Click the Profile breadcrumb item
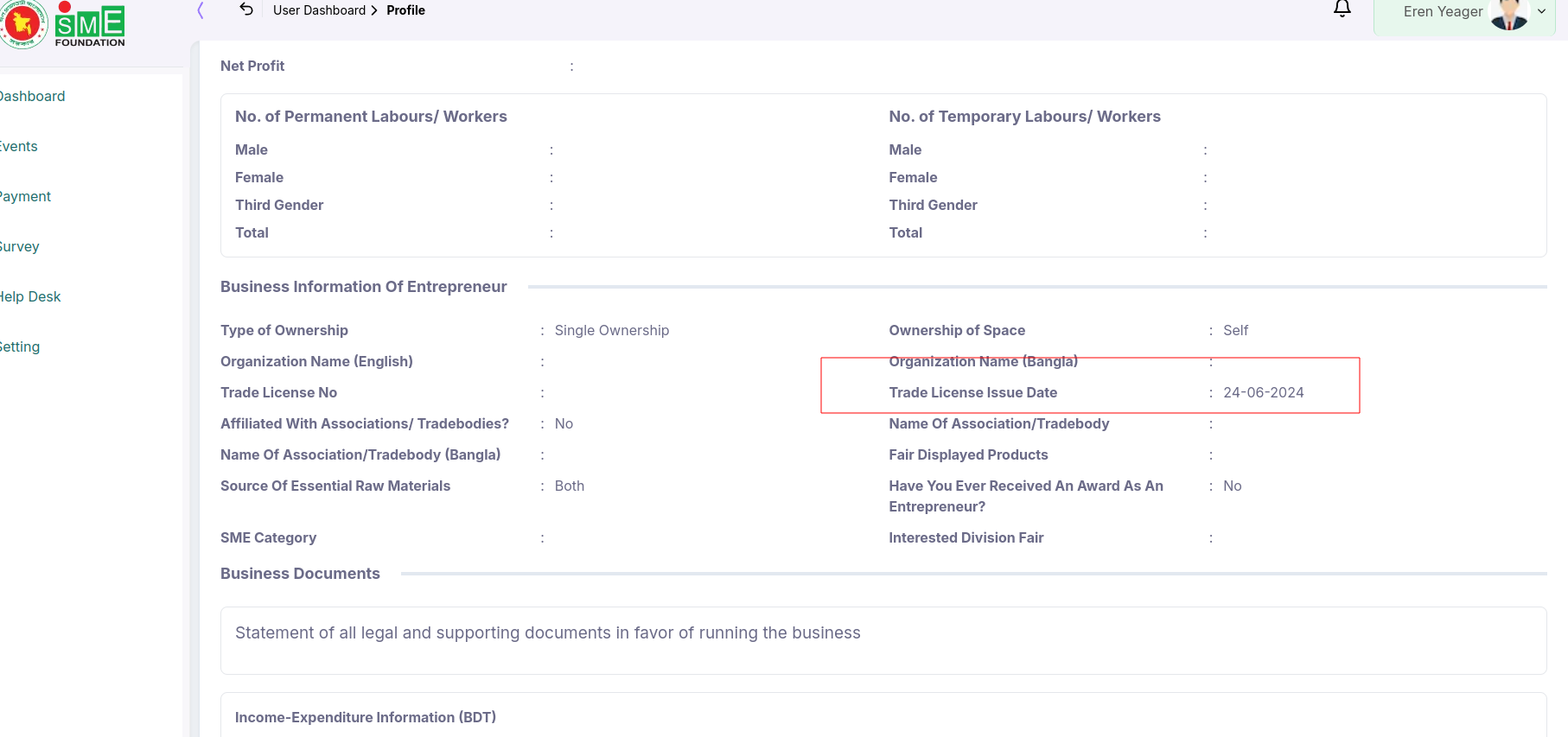The height and width of the screenshot is (737, 1568). (x=405, y=10)
